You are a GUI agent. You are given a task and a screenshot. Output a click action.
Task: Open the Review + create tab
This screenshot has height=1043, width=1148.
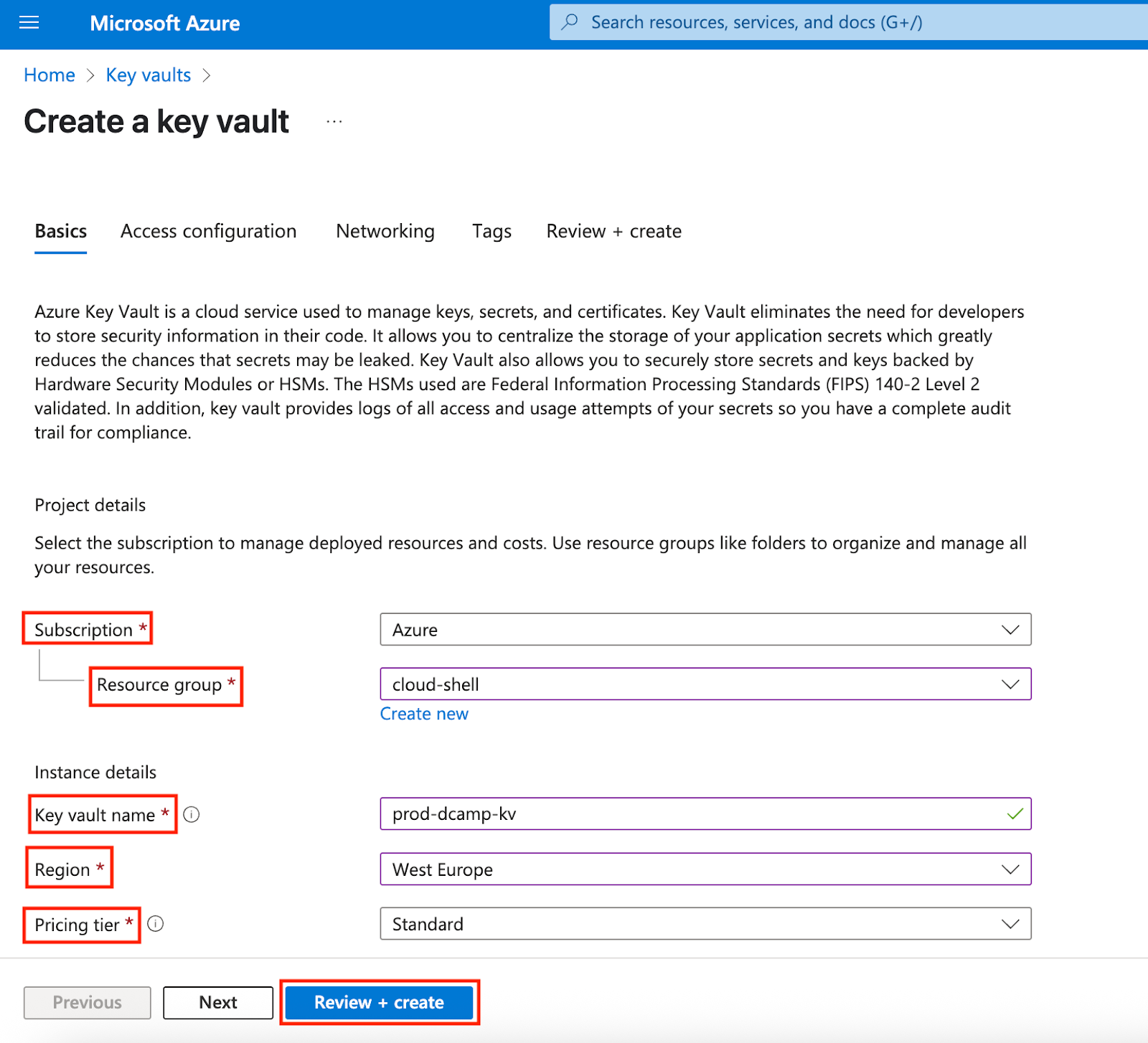pyautogui.click(x=614, y=232)
